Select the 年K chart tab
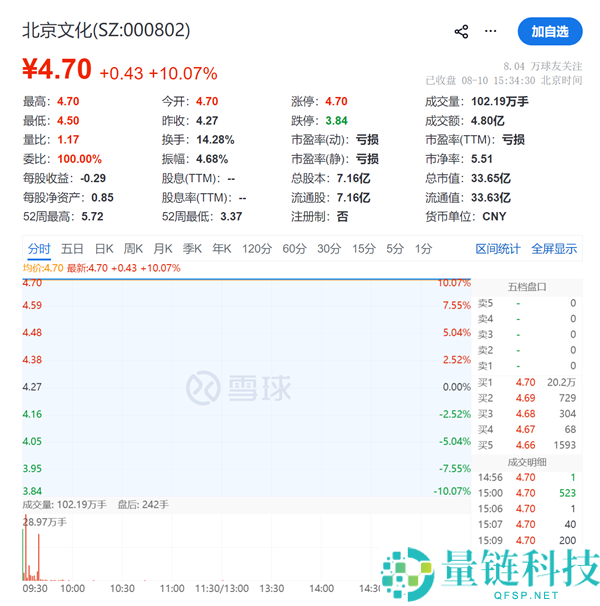This screenshot has width=600, height=606. [x=222, y=249]
